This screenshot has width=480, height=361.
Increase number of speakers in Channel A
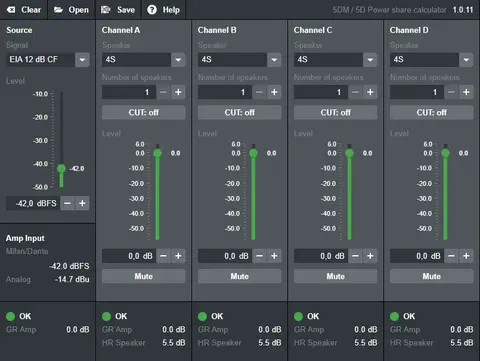pos(178,92)
